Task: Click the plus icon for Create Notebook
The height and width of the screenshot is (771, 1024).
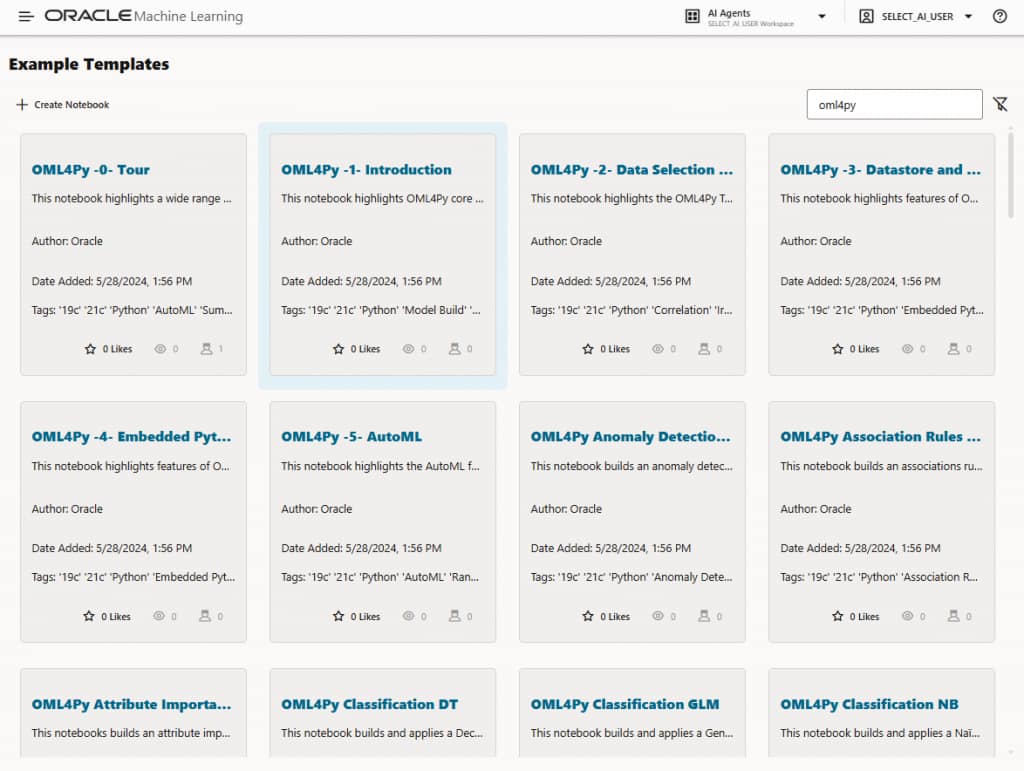Action: [x=22, y=104]
